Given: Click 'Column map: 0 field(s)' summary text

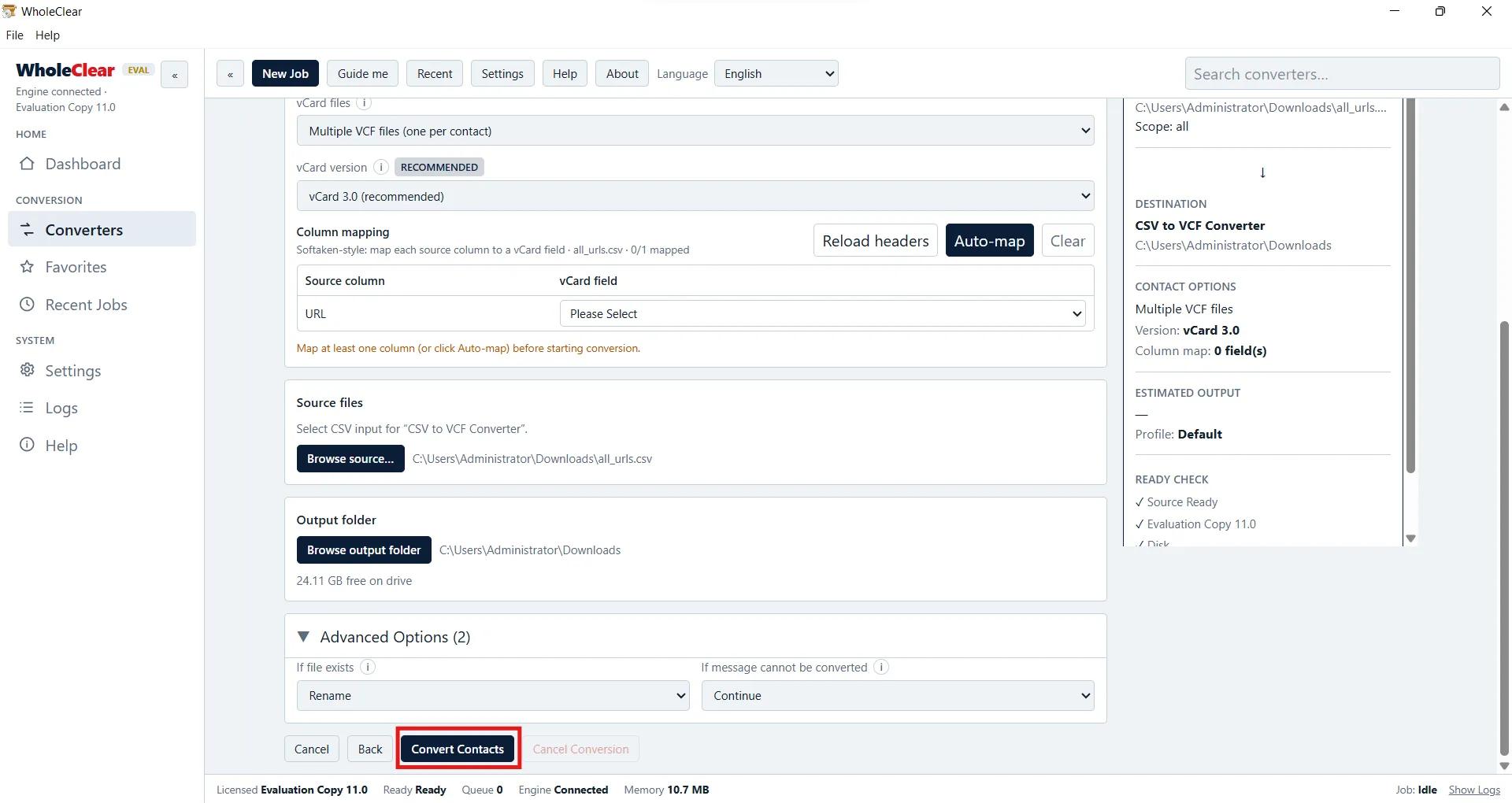Looking at the screenshot, I should coord(1200,351).
